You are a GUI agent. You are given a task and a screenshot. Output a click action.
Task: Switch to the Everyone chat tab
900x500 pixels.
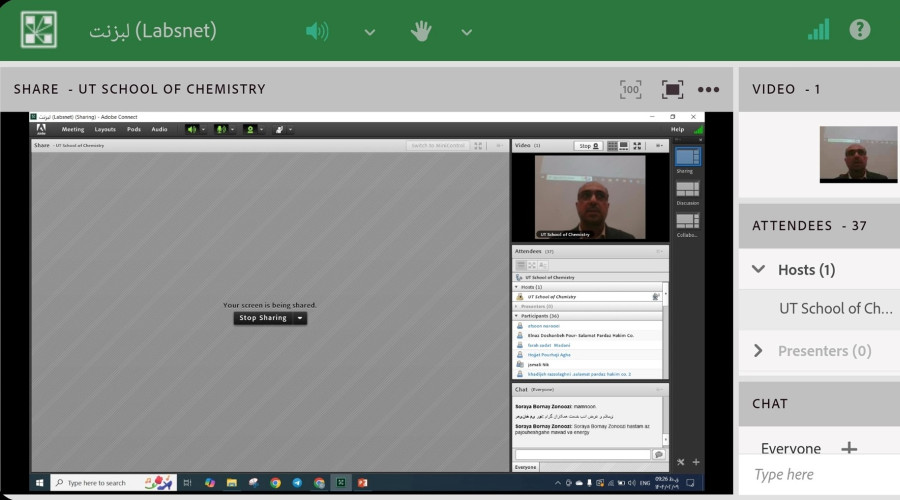(791, 448)
